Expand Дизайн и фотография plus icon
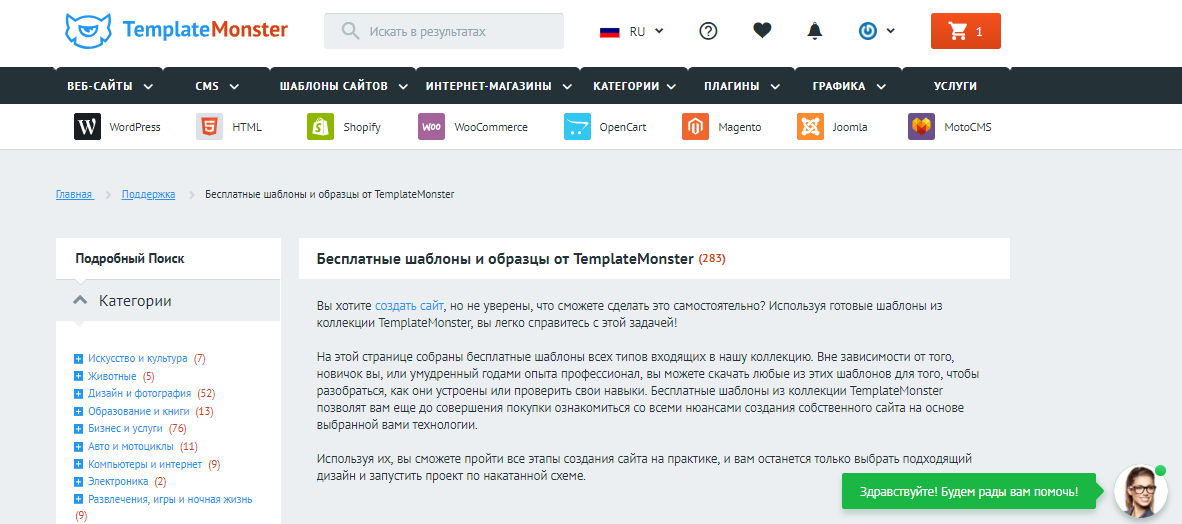The height and width of the screenshot is (524, 1182). pyautogui.click(x=78, y=394)
